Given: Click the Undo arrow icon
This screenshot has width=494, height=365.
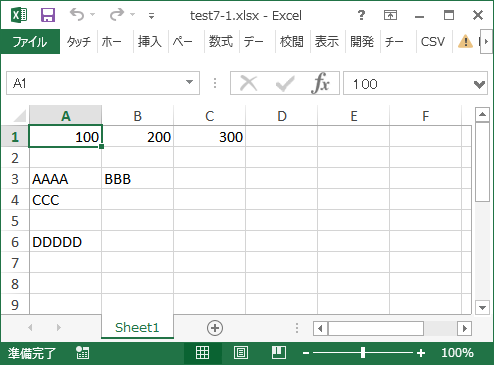Looking at the screenshot, I should tap(77, 15).
